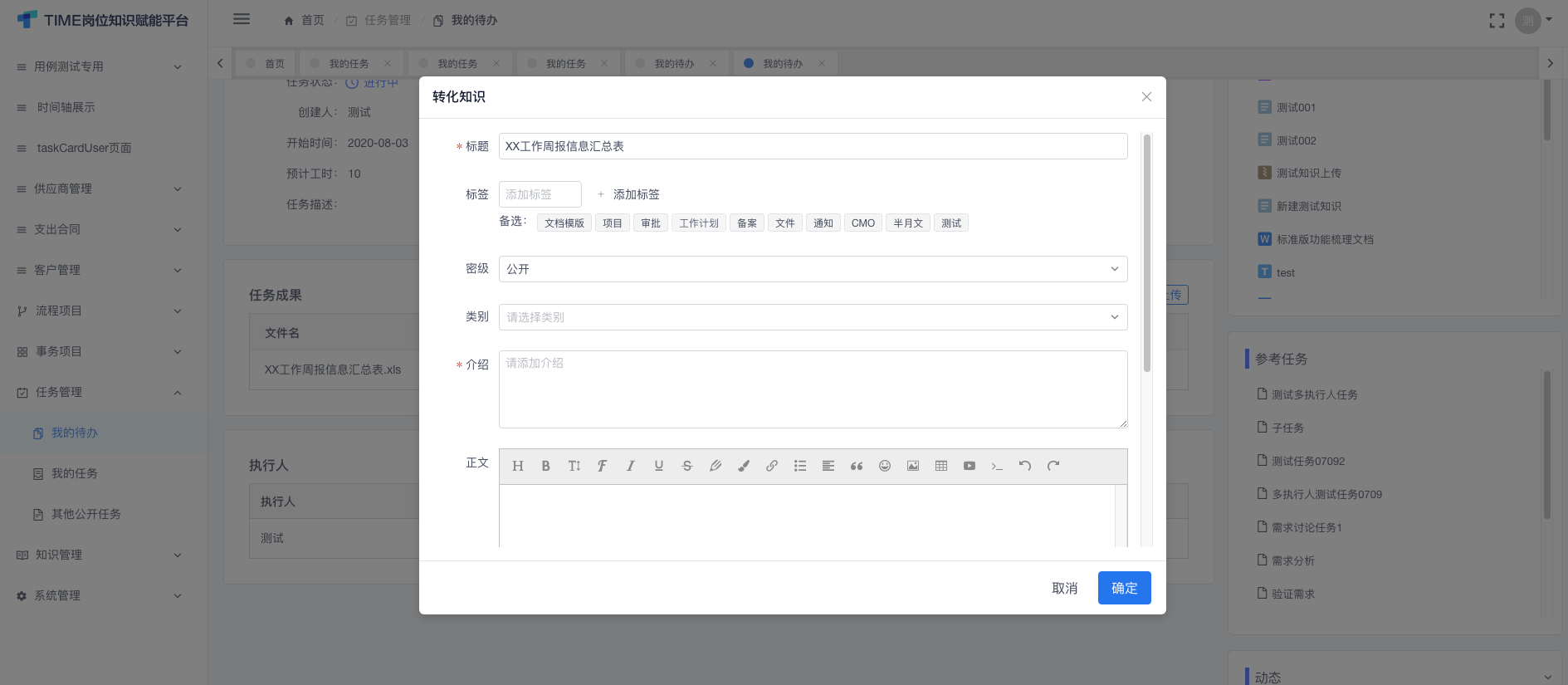The width and height of the screenshot is (1568, 685).
Task: Open 我的任务 sidebar item
Action: click(x=104, y=473)
